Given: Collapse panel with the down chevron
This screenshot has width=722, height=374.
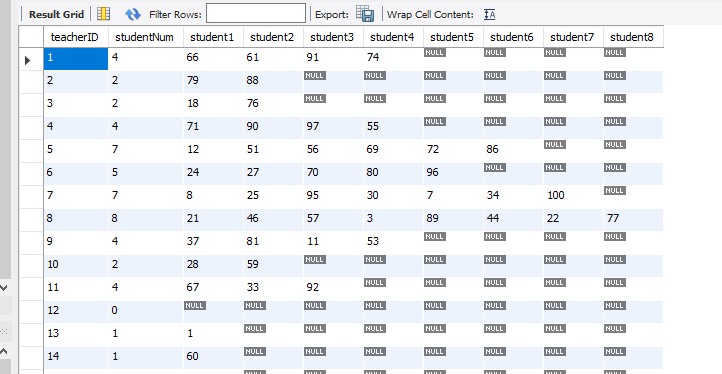Looking at the screenshot, I should (x=4, y=288).
